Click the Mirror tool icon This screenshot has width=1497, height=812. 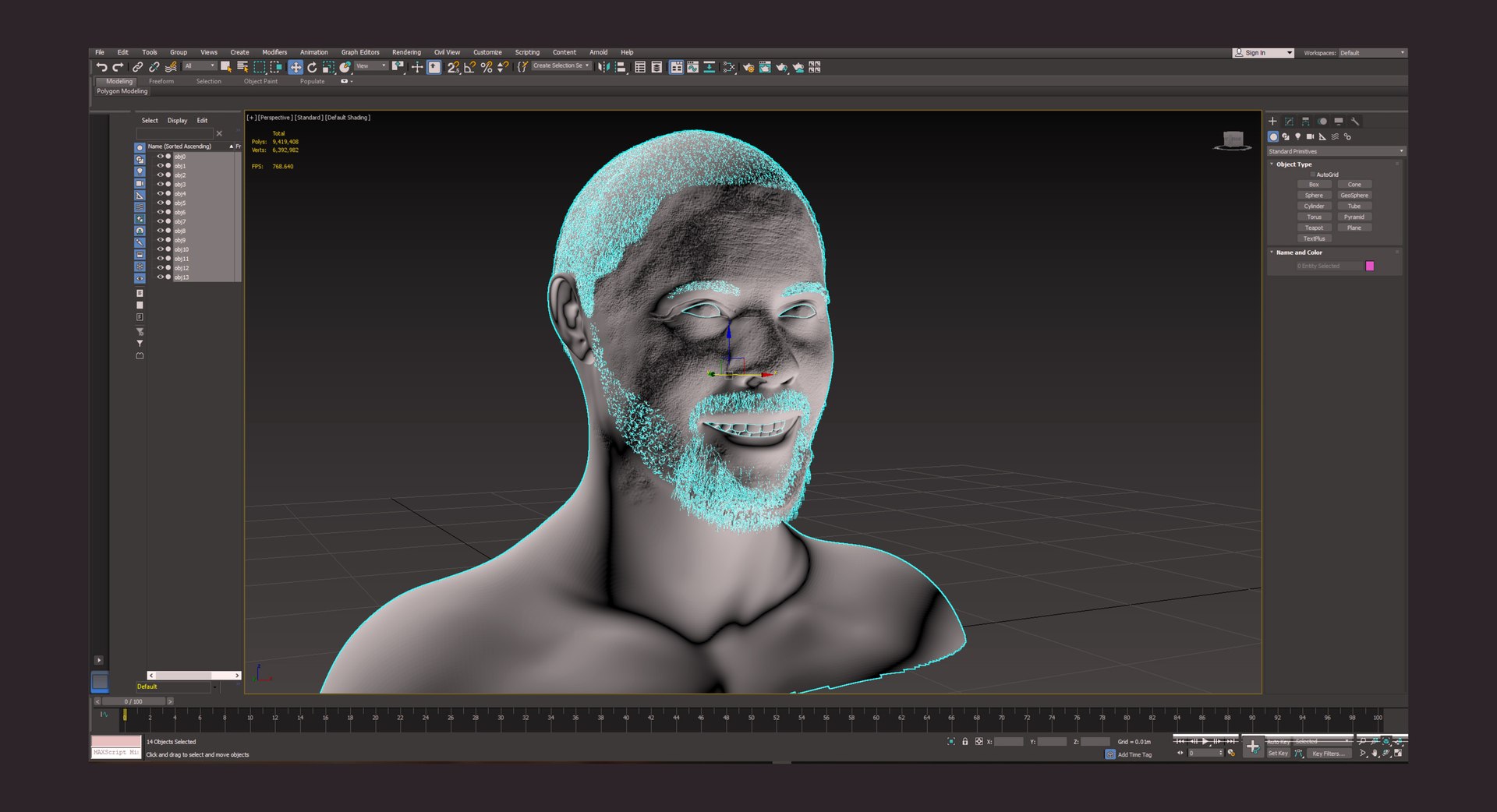[603, 67]
